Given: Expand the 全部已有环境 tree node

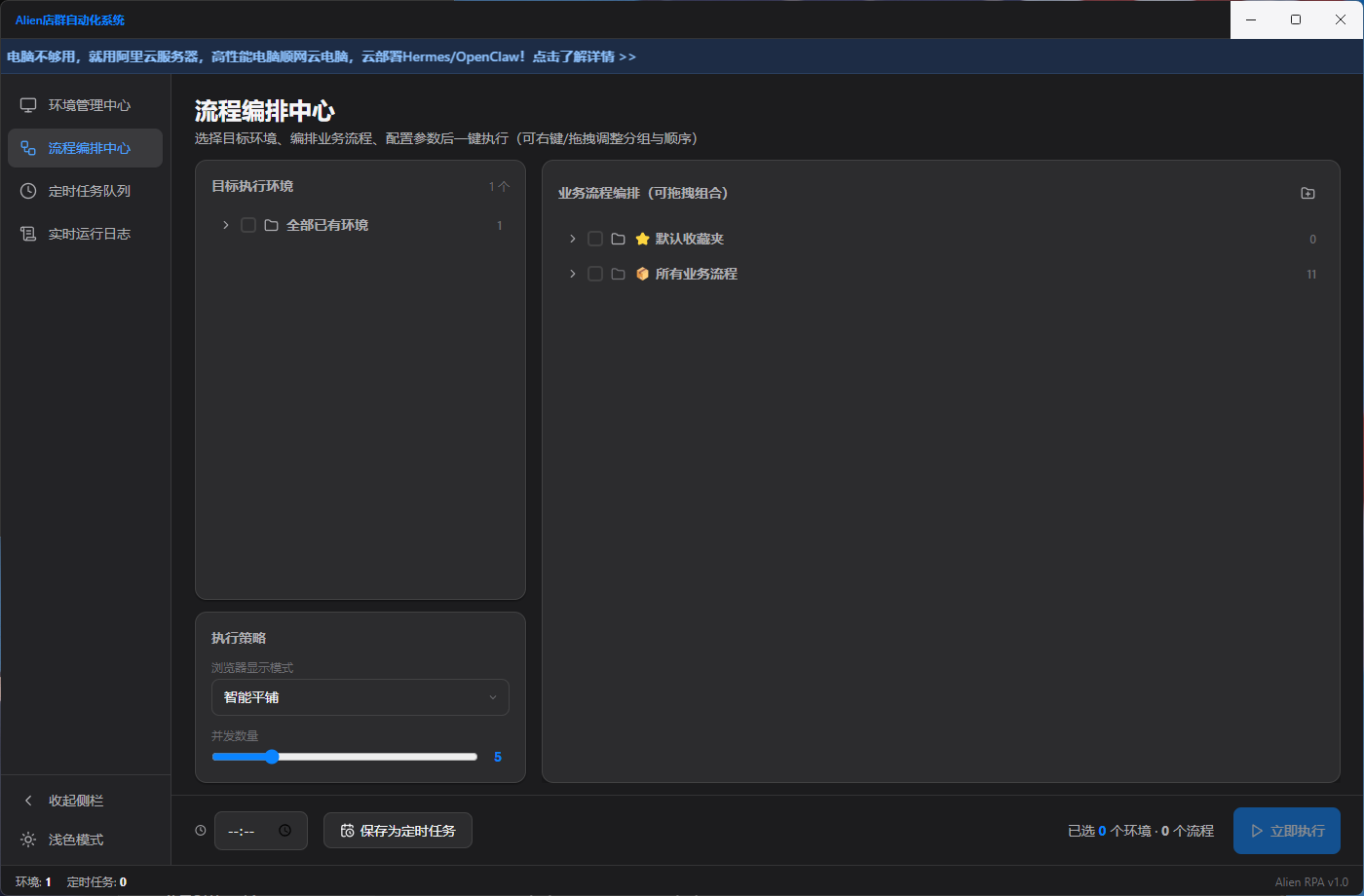Looking at the screenshot, I should [225, 225].
